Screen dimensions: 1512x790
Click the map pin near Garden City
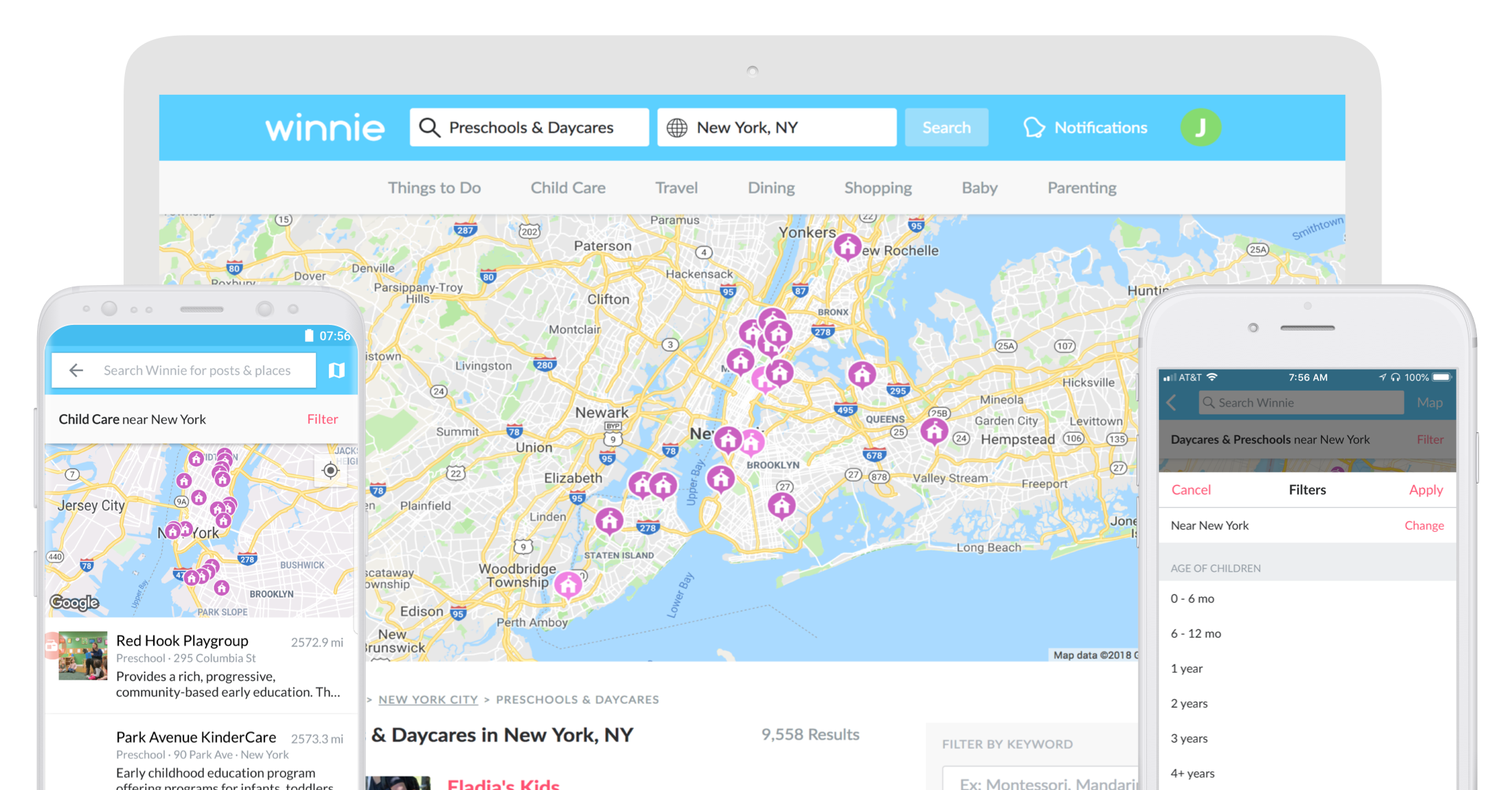coord(934,431)
